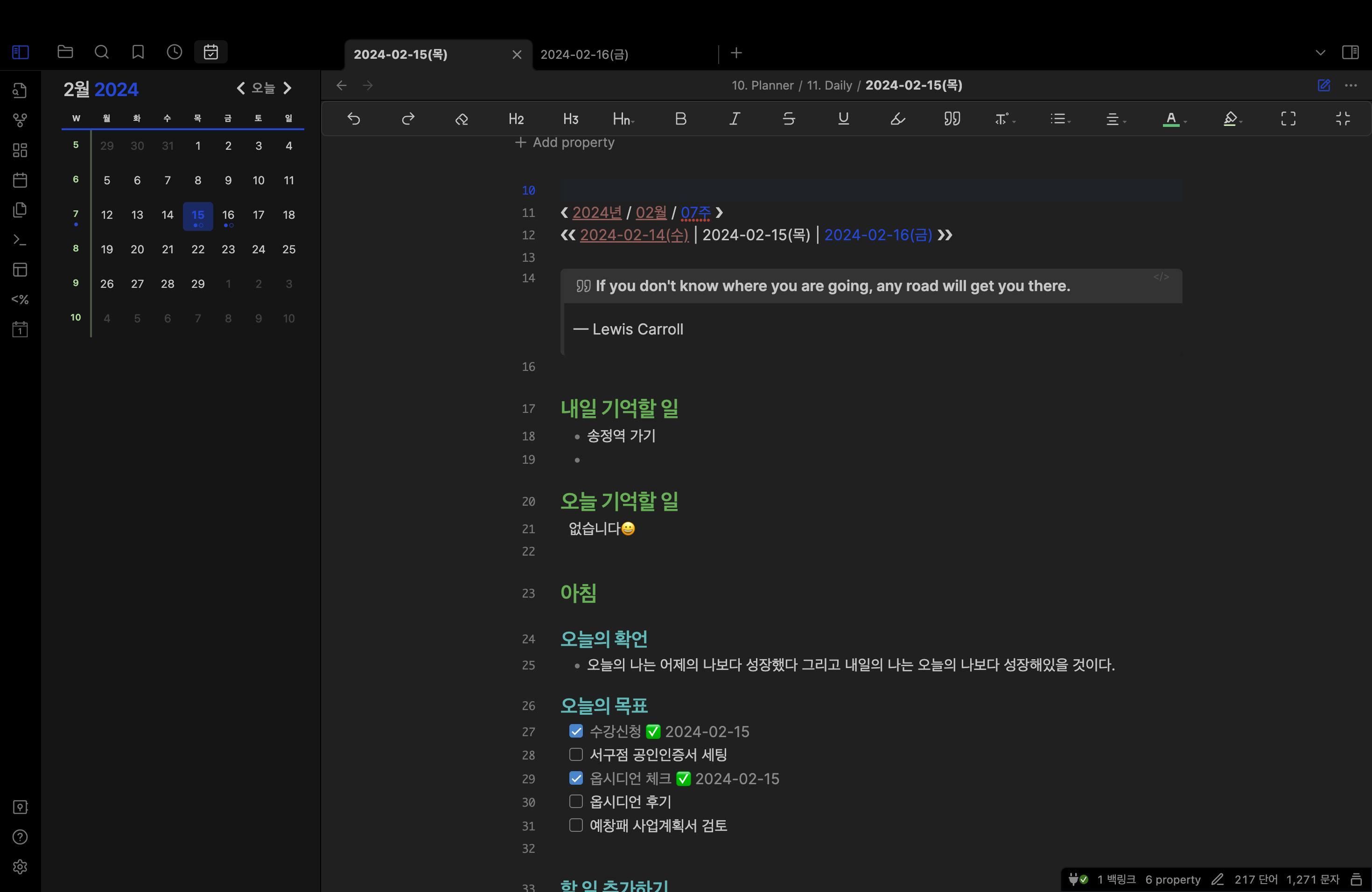The image size is (1372, 892).
Task: Open the 2024년 yearly note link
Action: coord(597,213)
